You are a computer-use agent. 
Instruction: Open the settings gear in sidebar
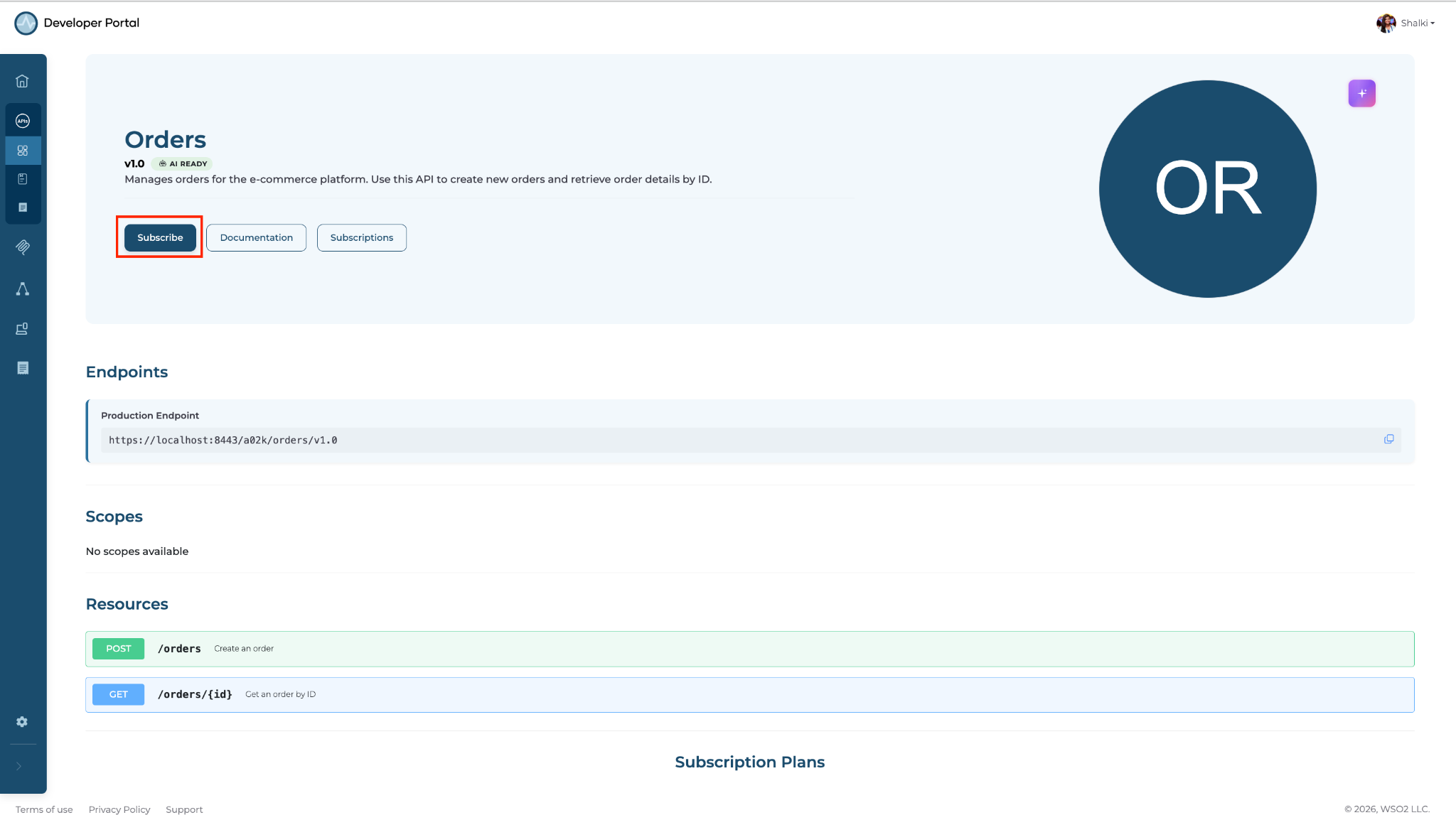coord(22,722)
